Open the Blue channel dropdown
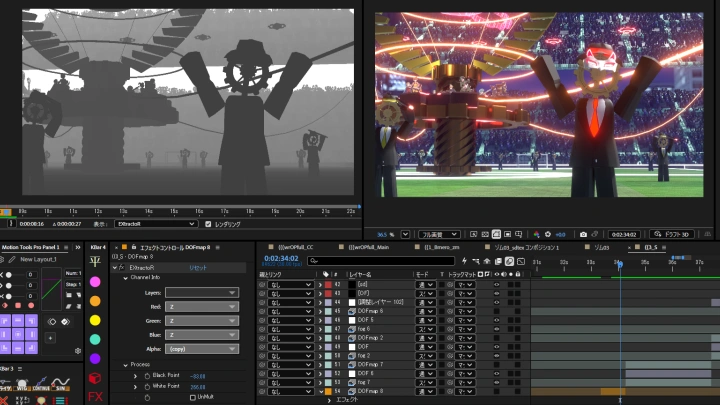 click(202, 335)
